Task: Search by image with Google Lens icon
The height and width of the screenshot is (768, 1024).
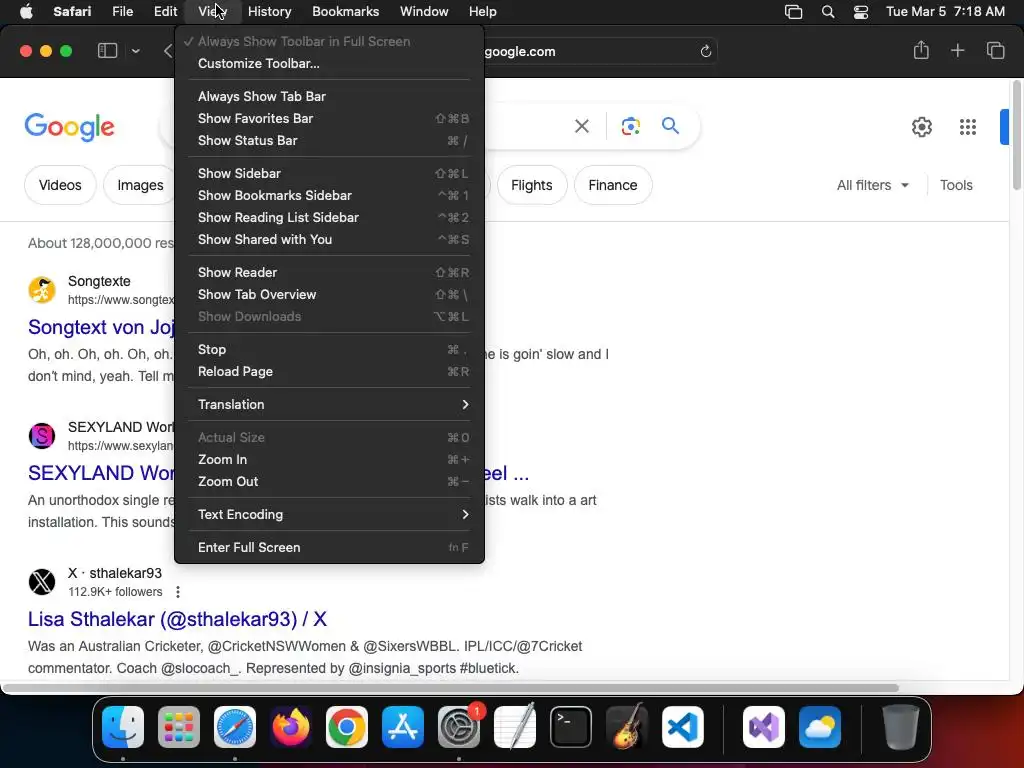Action: point(630,126)
